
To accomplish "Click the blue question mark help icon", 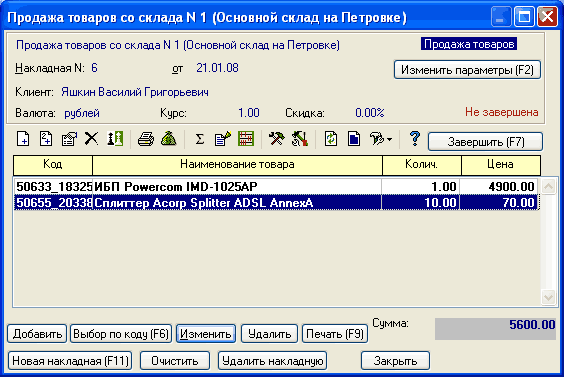I will pyautogui.click(x=415, y=138).
